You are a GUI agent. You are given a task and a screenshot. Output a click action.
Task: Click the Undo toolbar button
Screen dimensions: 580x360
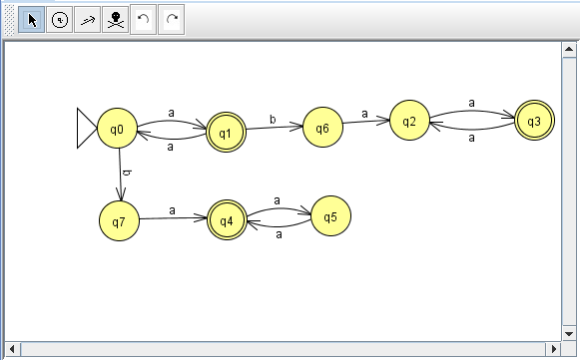[144, 20]
